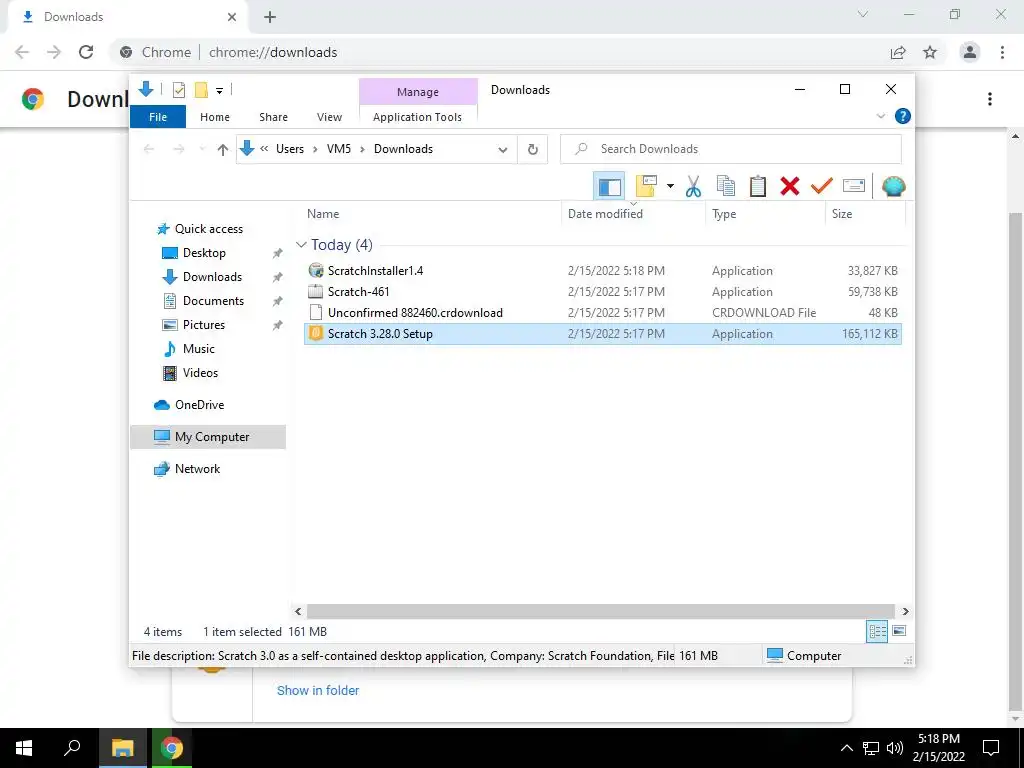Image resolution: width=1024 pixels, height=768 pixels.
Task: Switch to the Share ribbon tab
Action: 273,117
